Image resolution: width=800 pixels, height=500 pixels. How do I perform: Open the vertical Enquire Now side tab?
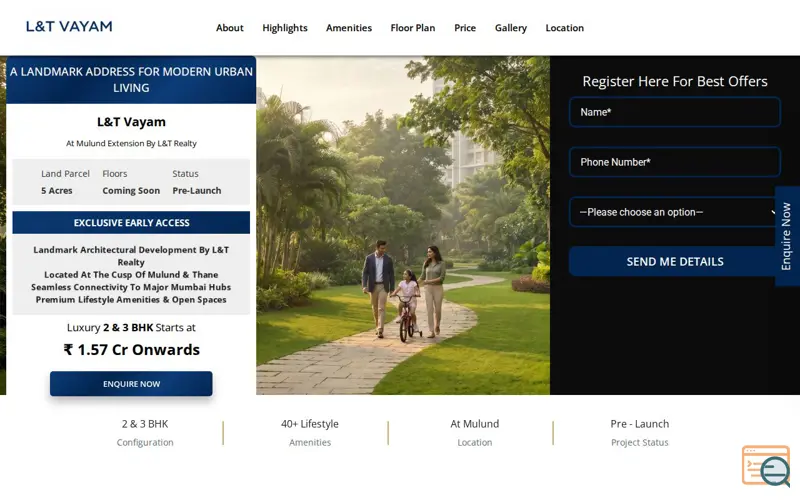tap(787, 236)
